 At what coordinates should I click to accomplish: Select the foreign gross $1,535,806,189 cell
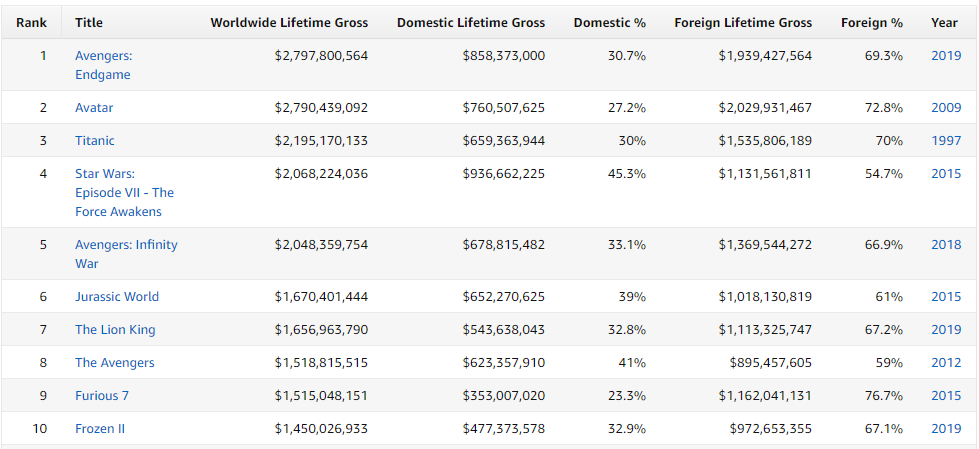[765, 141]
